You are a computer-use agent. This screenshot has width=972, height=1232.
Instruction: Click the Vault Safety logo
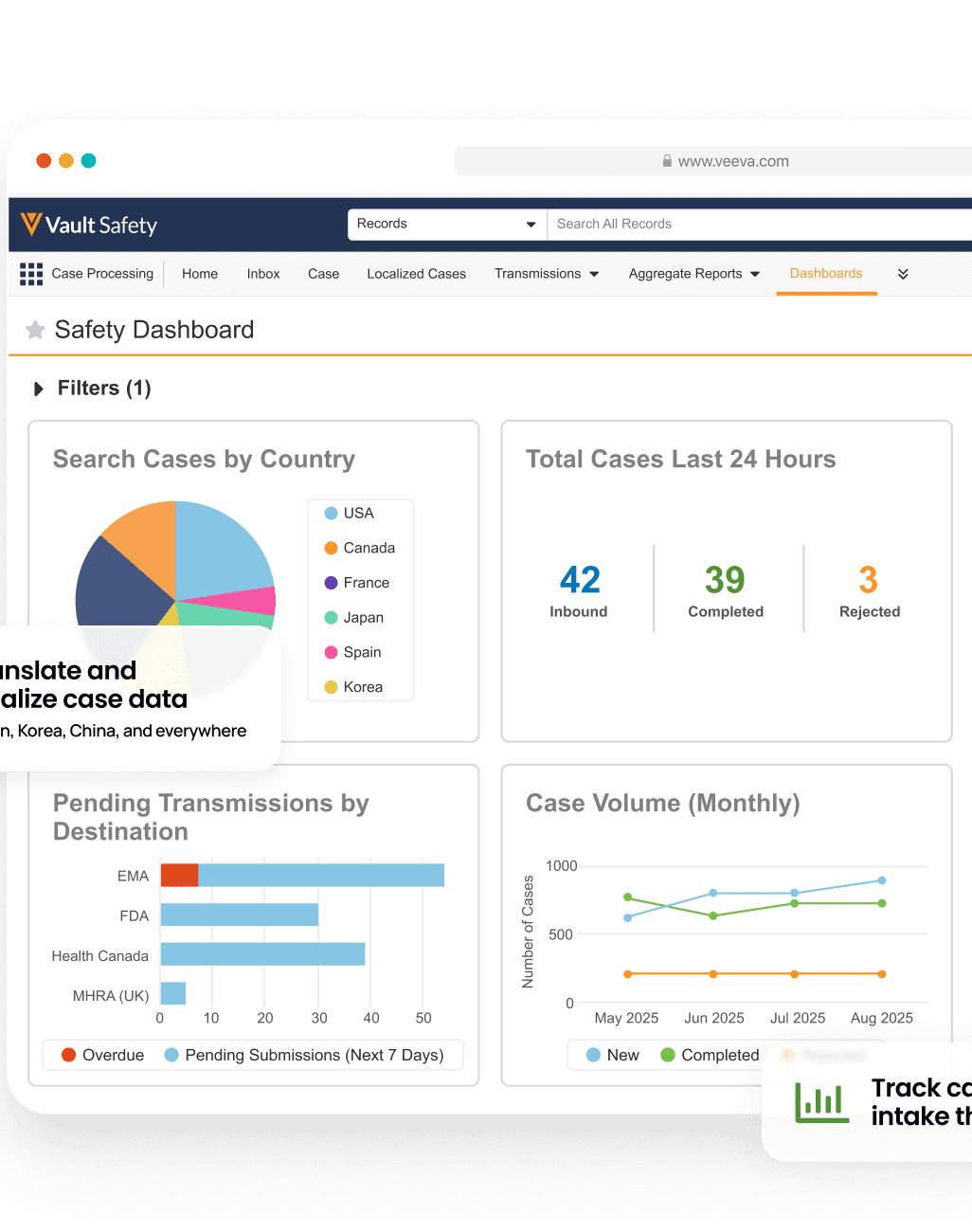coord(89,225)
